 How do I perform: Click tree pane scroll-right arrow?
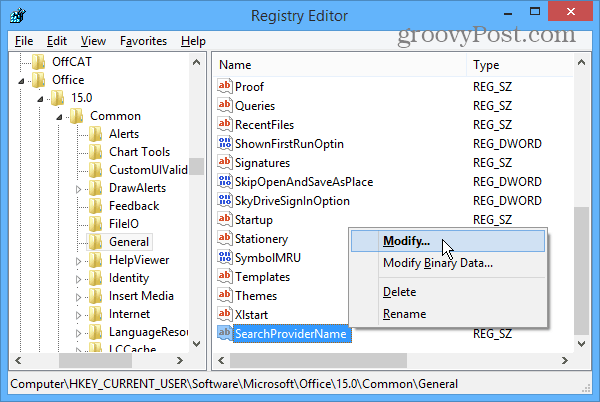tap(180, 360)
